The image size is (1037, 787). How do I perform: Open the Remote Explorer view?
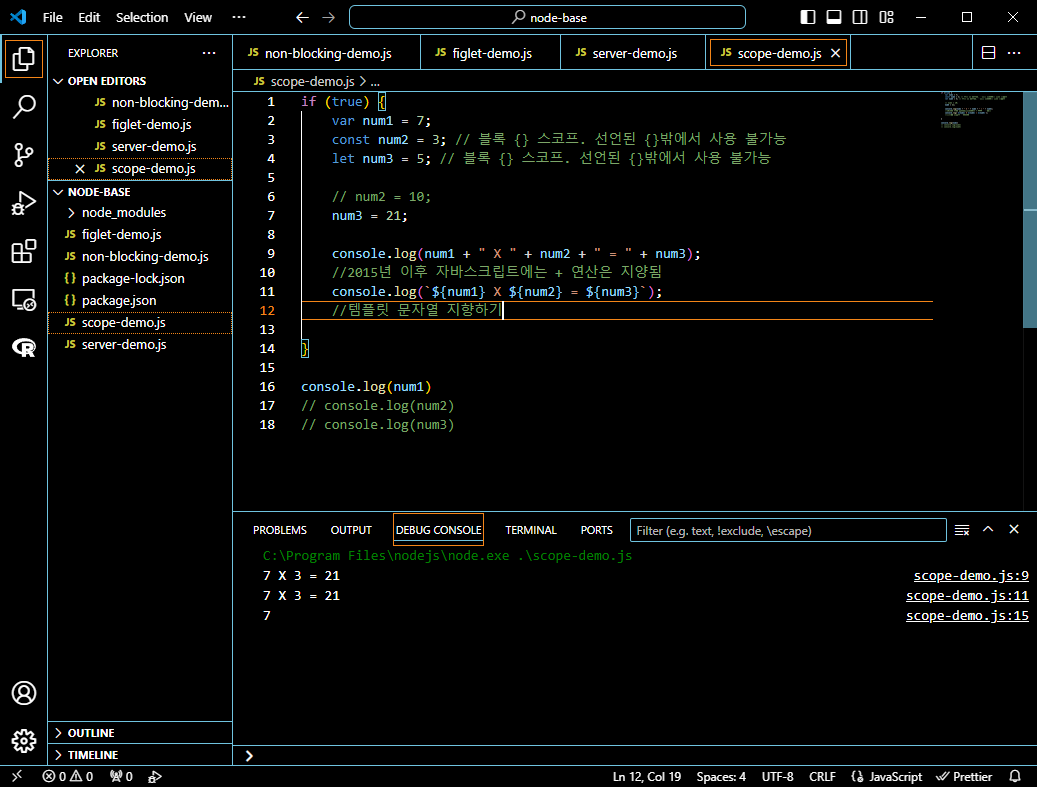[24, 300]
